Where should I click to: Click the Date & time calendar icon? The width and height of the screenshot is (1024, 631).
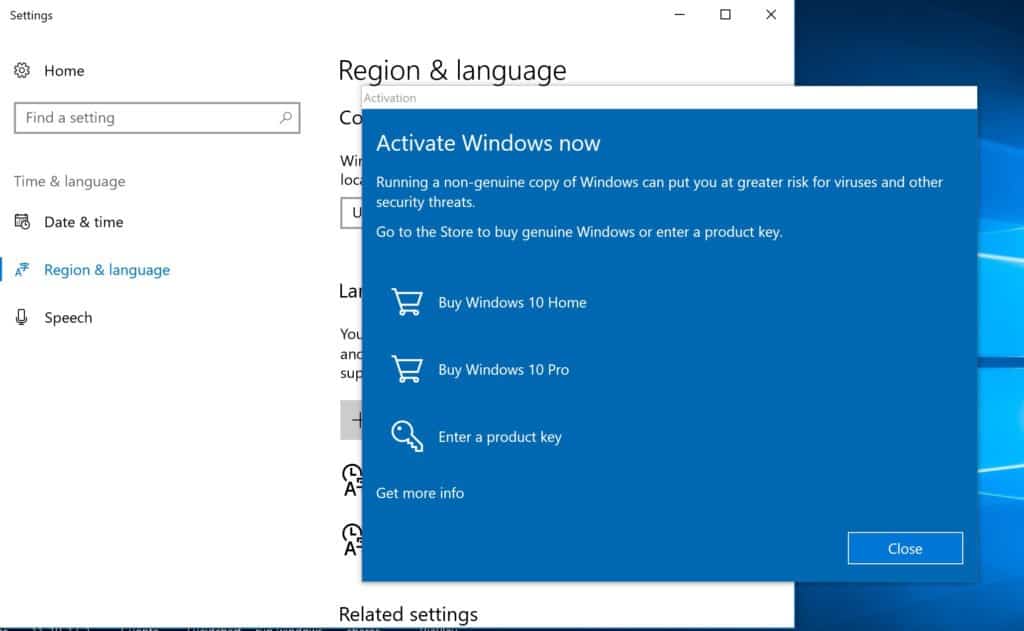tap(22, 222)
